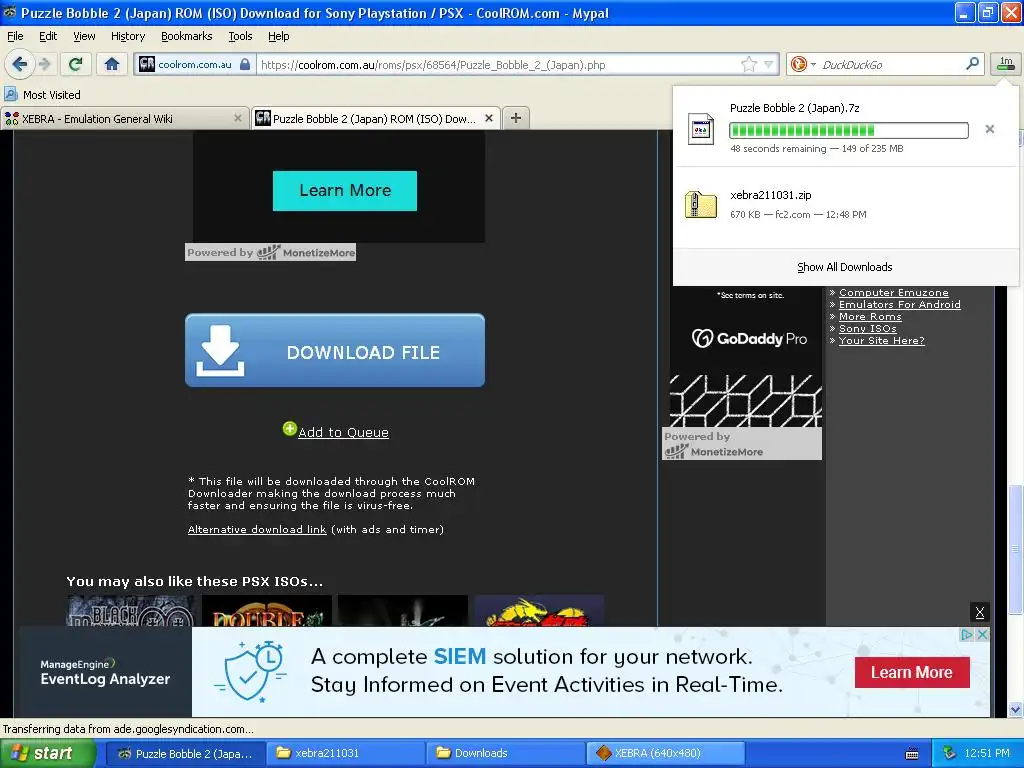Click the search magnifier icon
This screenshot has width=1024, height=768.
coord(972,64)
